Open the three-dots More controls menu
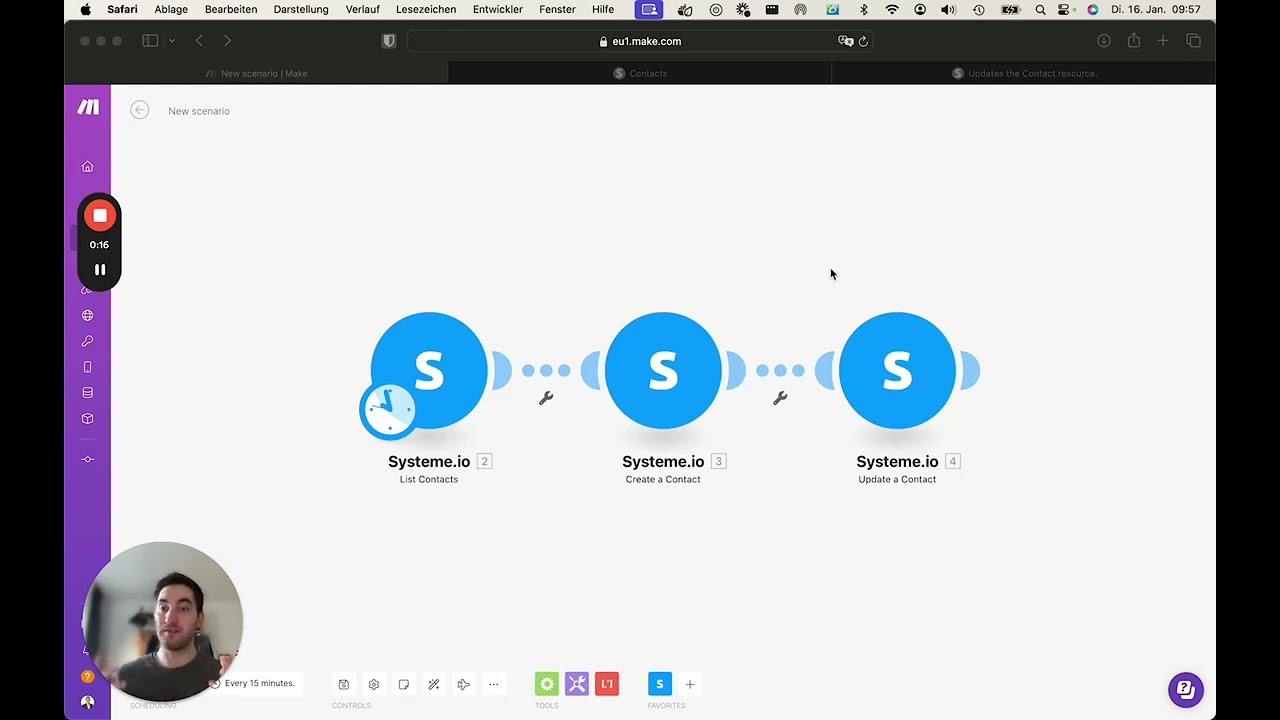The width and height of the screenshot is (1280, 720). point(493,684)
